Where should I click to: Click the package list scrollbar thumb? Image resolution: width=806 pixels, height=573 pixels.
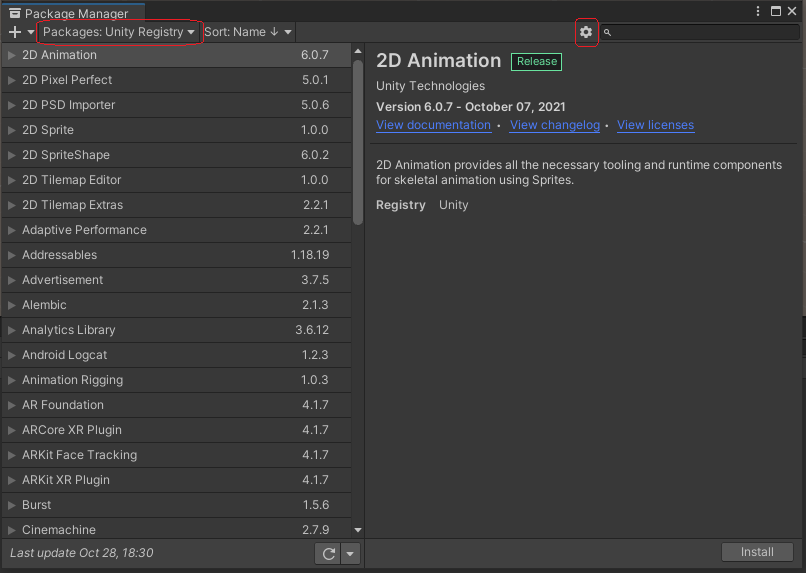click(x=358, y=142)
